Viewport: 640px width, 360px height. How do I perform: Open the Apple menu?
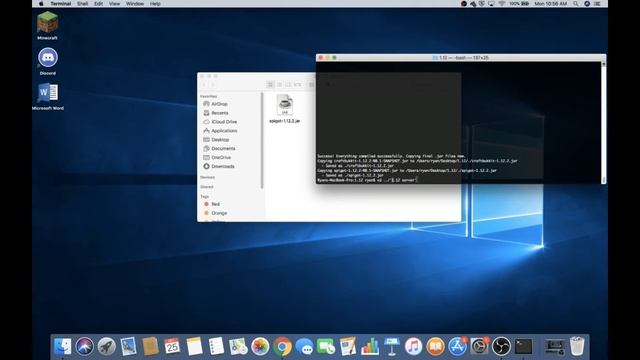pyautogui.click(x=41, y=4)
